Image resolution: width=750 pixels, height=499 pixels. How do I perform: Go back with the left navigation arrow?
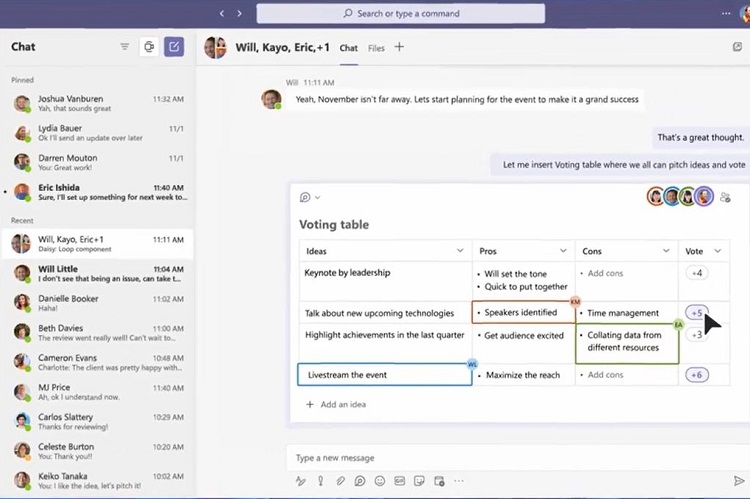click(222, 13)
